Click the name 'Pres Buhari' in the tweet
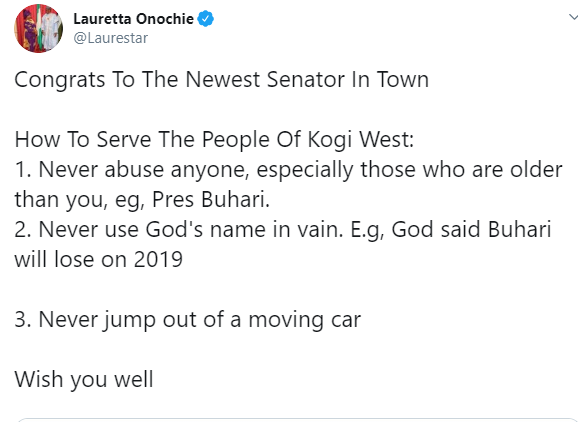 (209, 200)
